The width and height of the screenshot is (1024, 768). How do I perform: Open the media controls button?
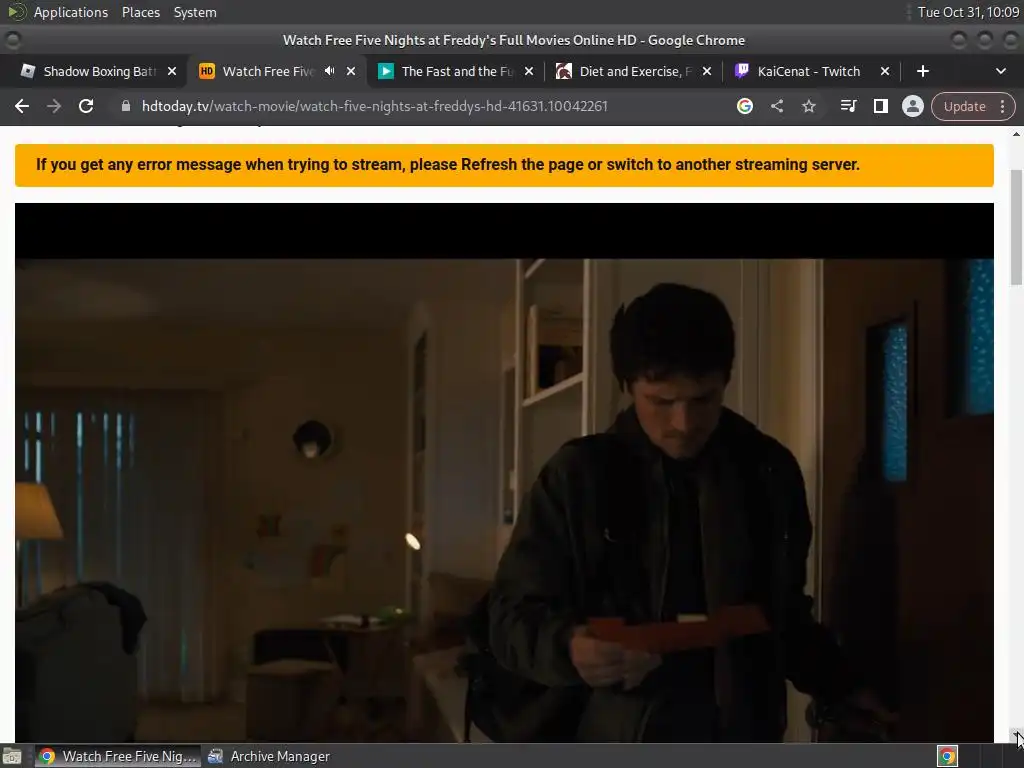tap(848, 106)
